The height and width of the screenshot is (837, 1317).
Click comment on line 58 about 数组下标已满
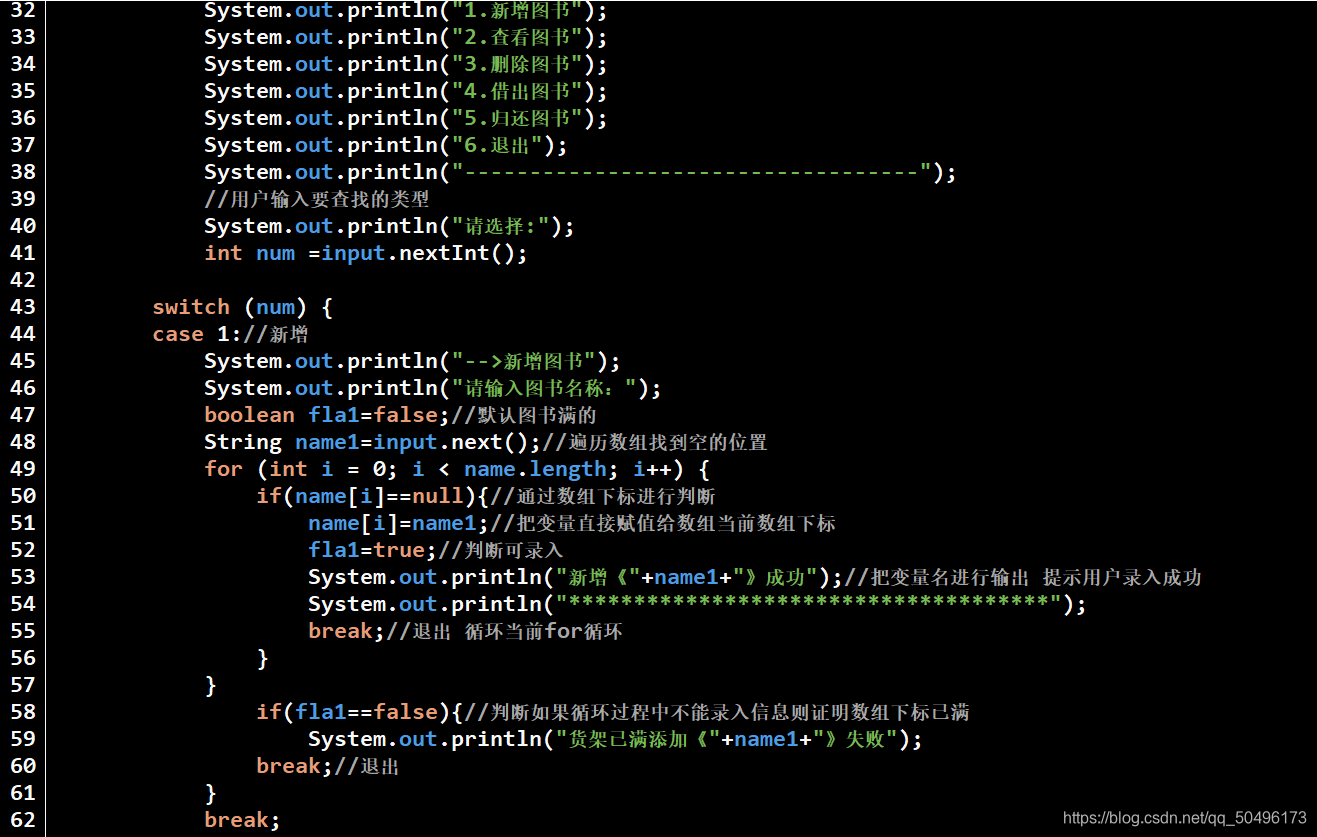click(717, 712)
